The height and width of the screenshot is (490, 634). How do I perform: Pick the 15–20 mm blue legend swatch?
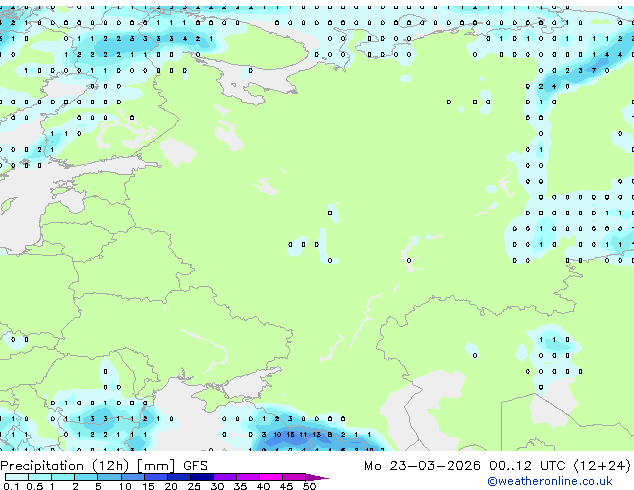coord(156,477)
